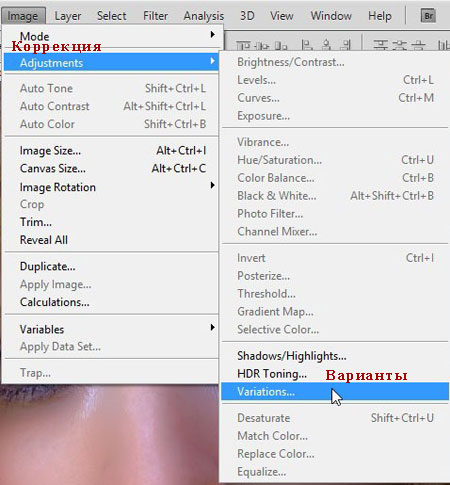Launch Adobe Bridge with the Br icon
The width and height of the screenshot is (450, 485).
pos(428,16)
